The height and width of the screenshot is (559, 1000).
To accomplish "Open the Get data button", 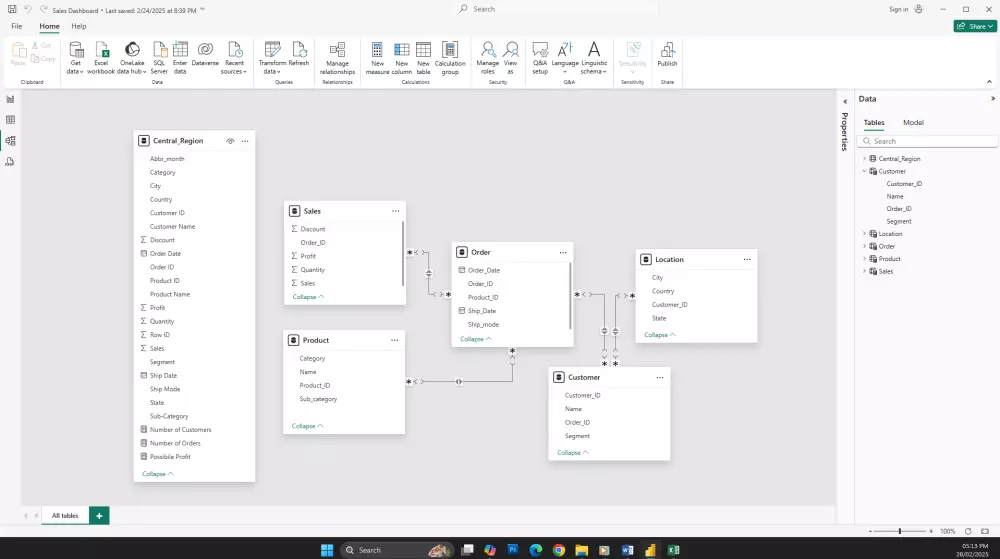I will [x=75, y=58].
